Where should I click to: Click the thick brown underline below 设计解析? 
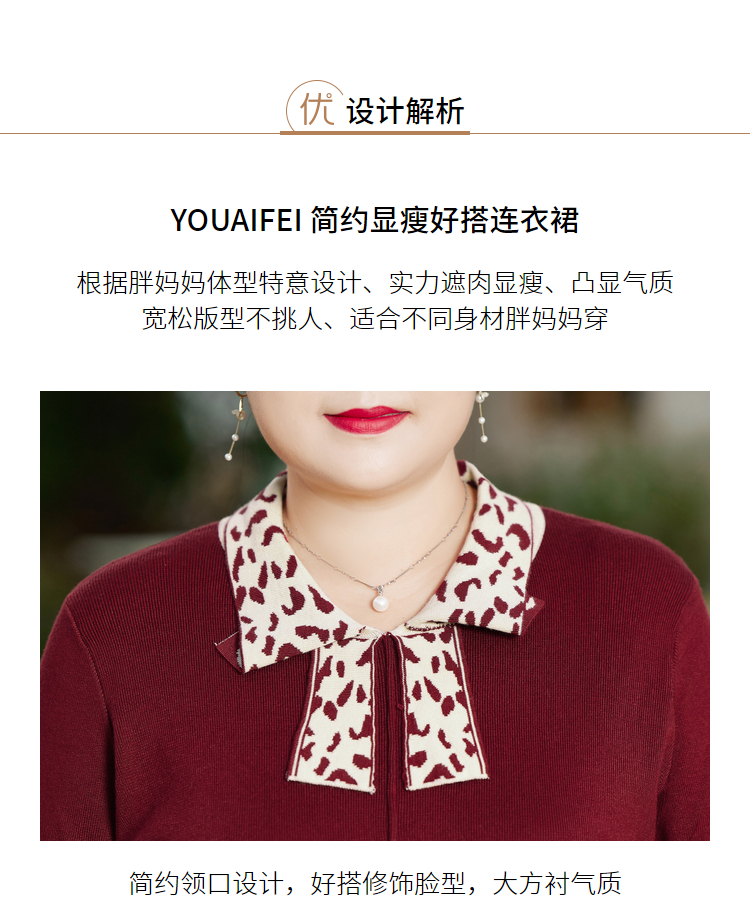click(374, 133)
